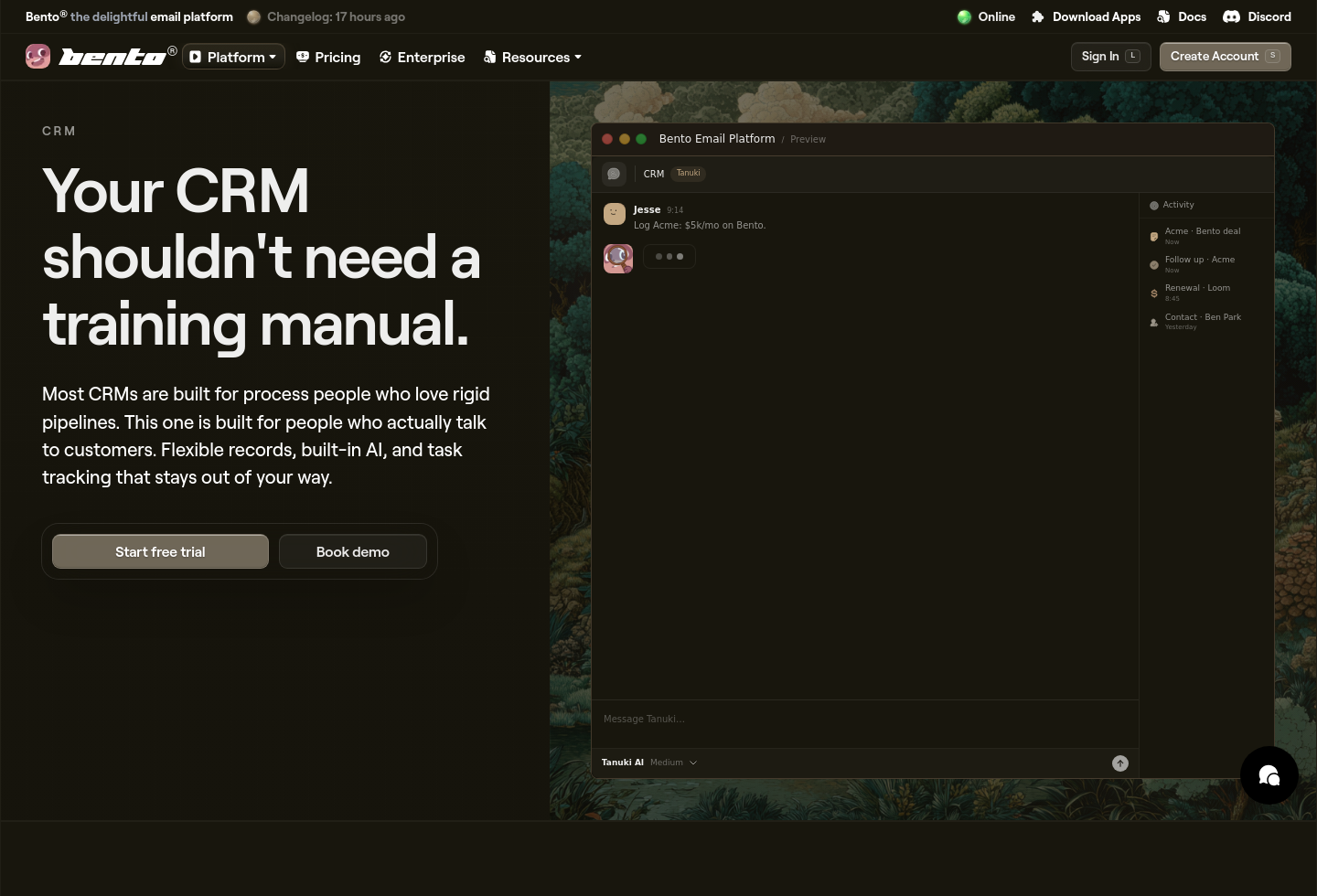The height and width of the screenshot is (896, 1317).
Task: Open the floating chat support widget
Action: 1269,775
